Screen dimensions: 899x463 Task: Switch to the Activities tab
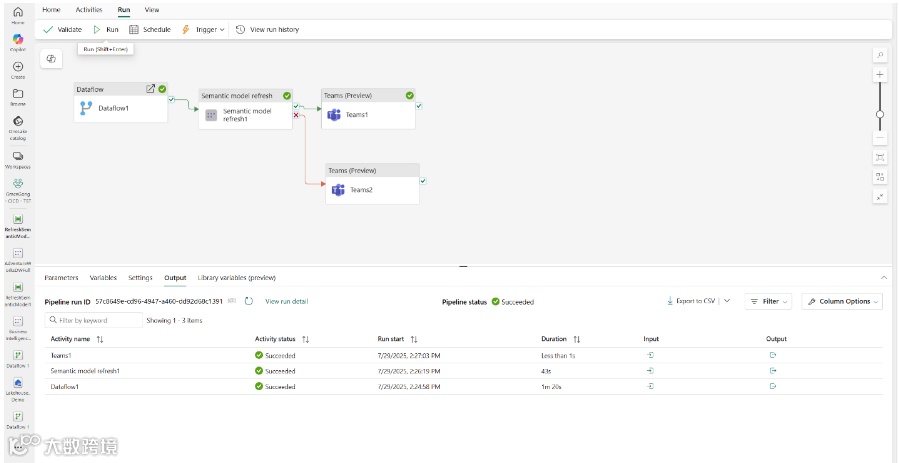tap(89, 10)
